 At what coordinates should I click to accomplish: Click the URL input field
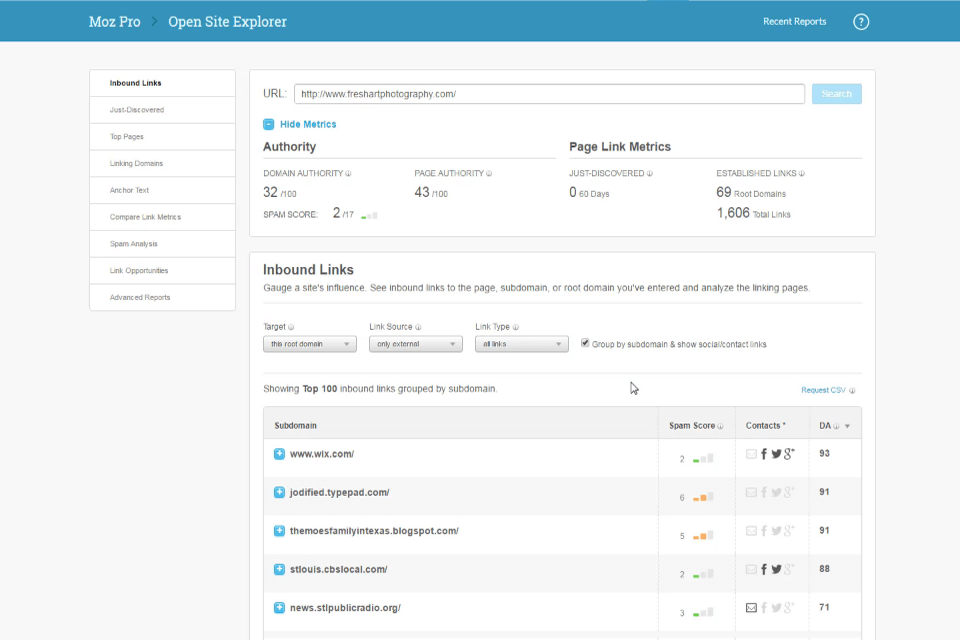549,94
